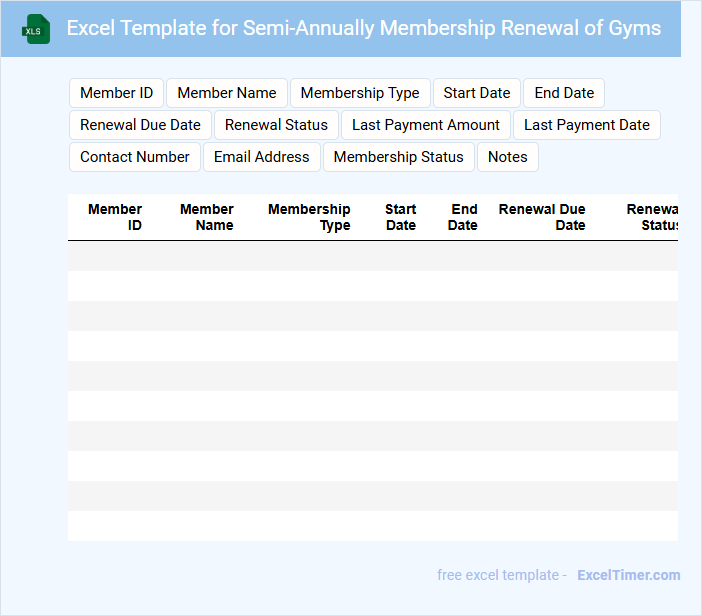Image resolution: width=702 pixels, height=616 pixels.
Task: Click the Renewal Due Date tag
Action: tap(140, 125)
